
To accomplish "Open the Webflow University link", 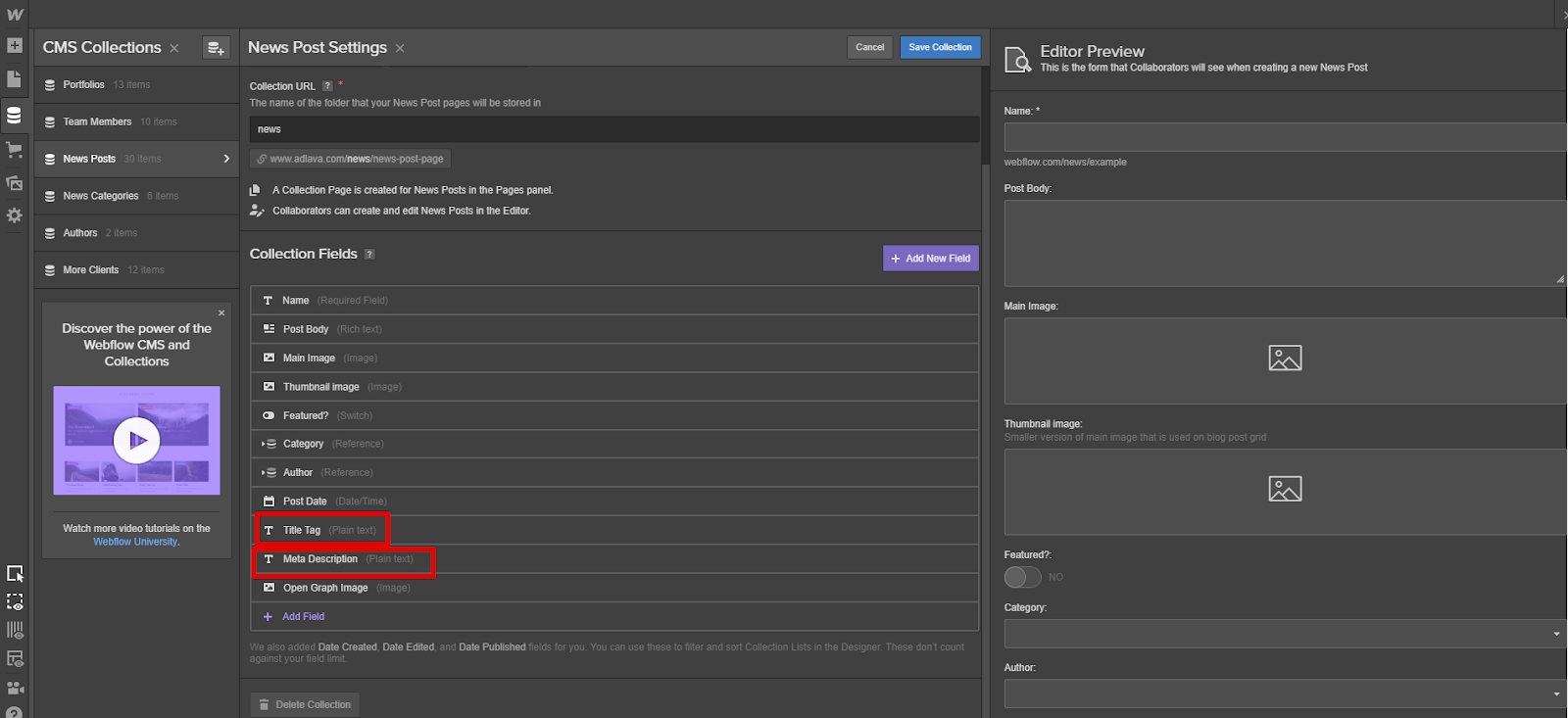I will (135, 542).
